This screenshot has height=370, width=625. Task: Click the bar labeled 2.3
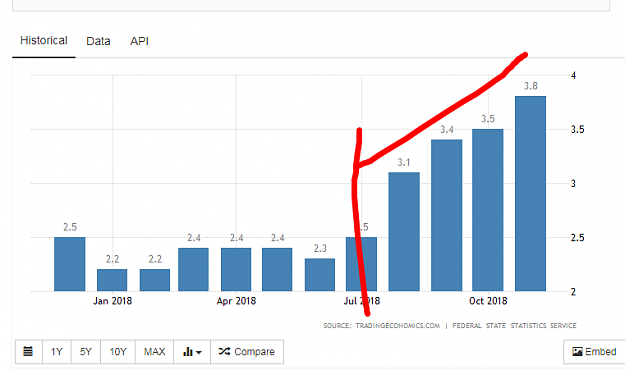pos(320,275)
